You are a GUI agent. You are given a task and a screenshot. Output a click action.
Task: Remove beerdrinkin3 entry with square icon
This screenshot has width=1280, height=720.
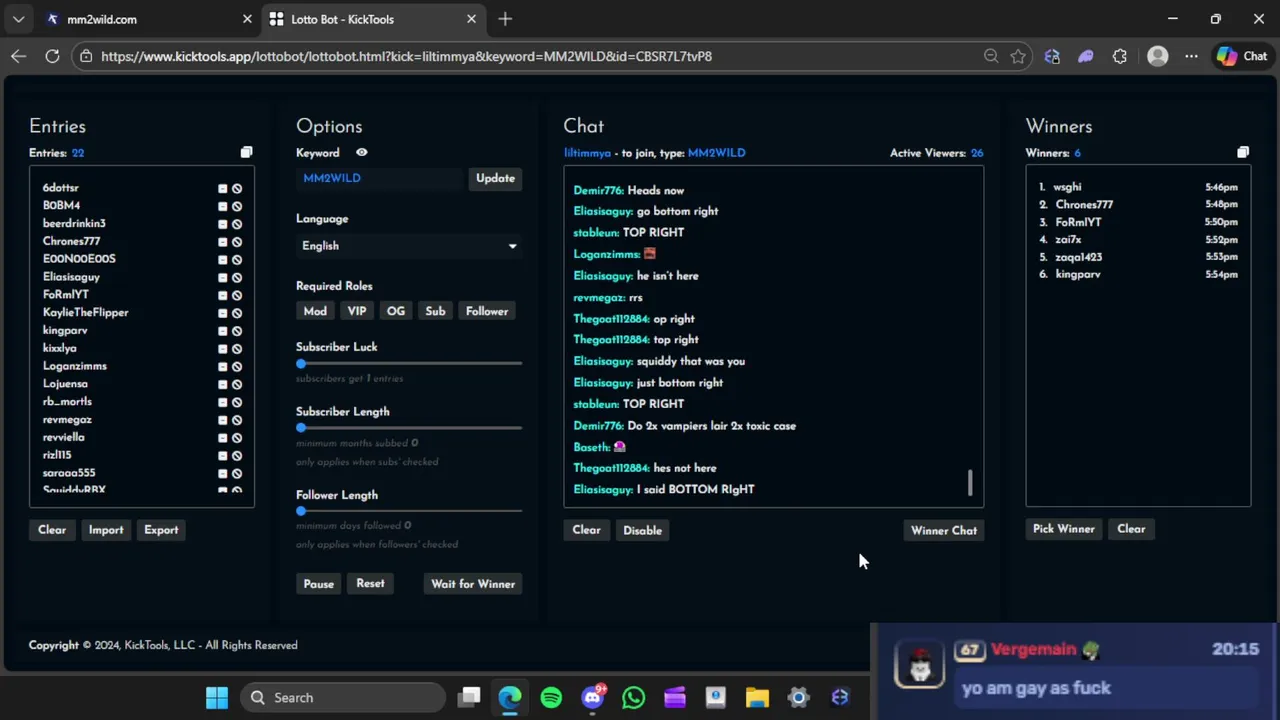pos(222,224)
